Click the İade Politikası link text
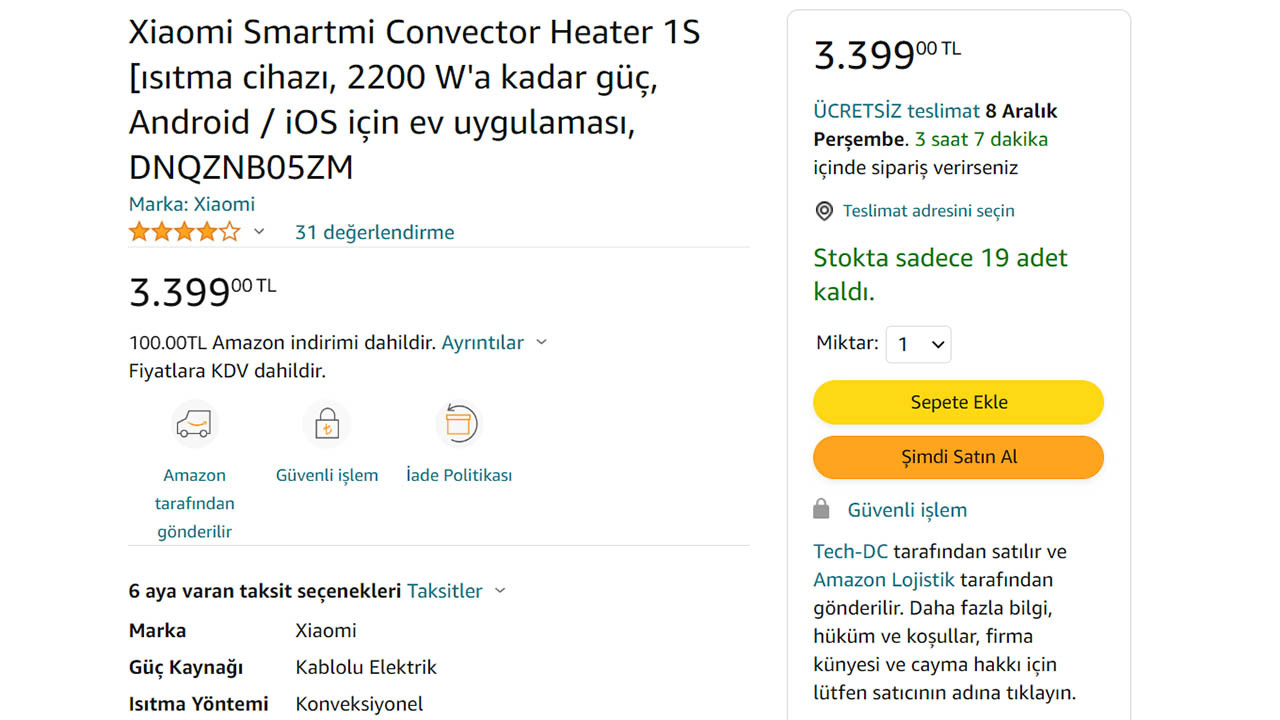This screenshot has height=720, width=1280. point(459,475)
